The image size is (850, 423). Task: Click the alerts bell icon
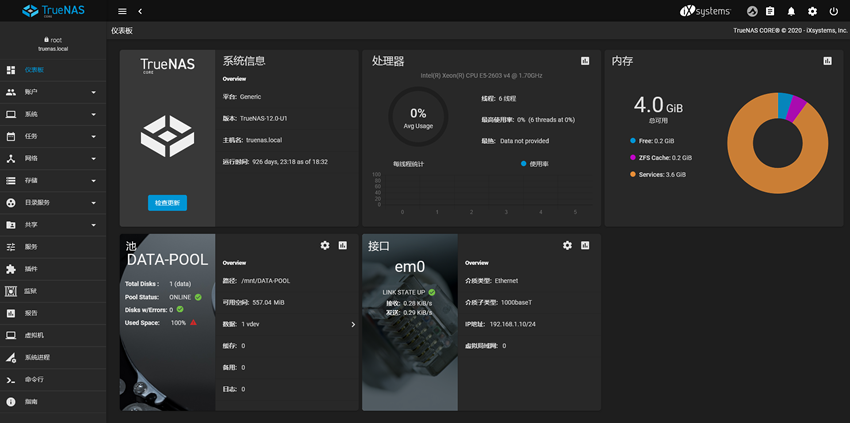791,11
